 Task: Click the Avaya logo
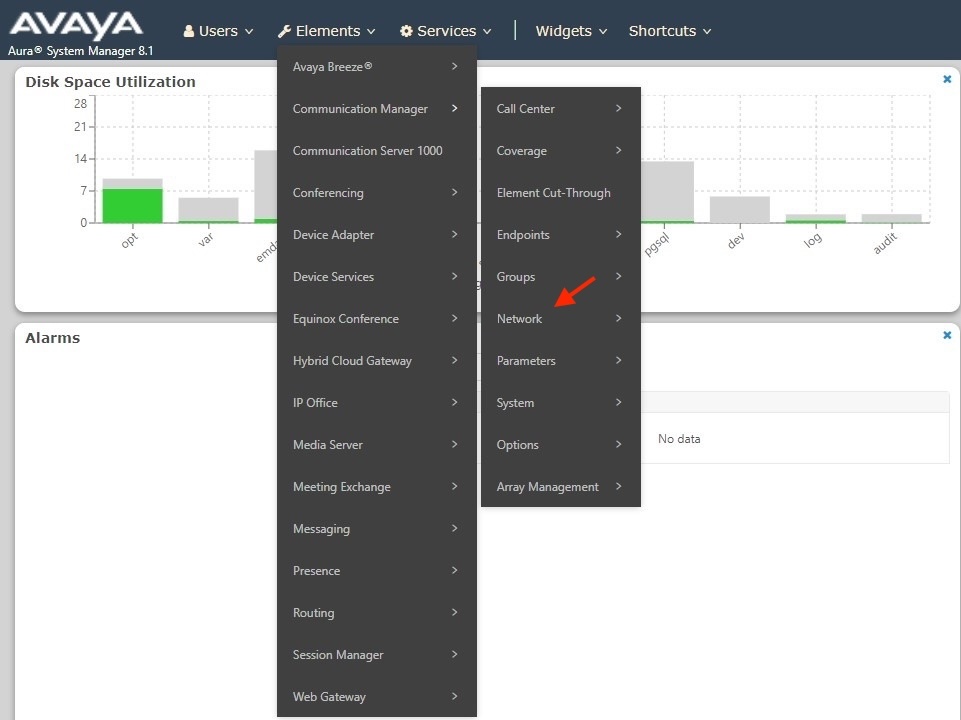pos(76,26)
